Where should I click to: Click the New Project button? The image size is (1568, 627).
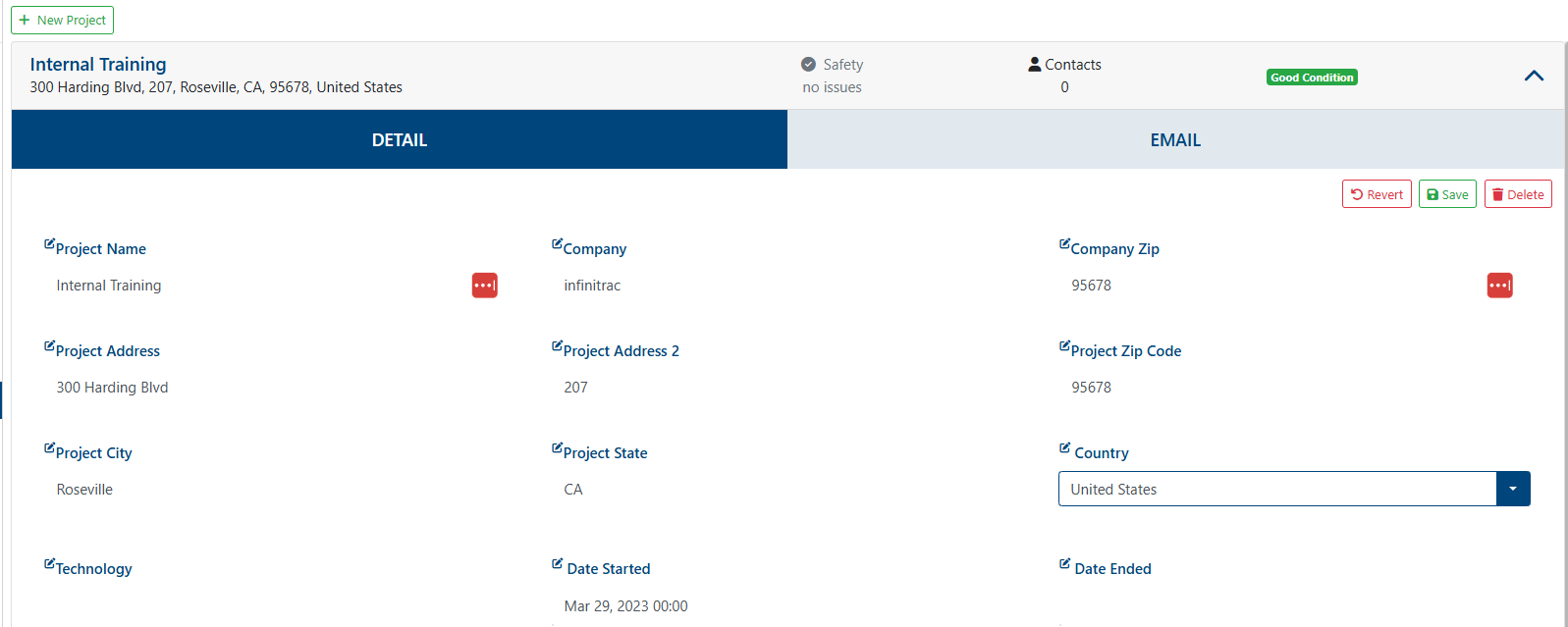(x=63, y=20)
